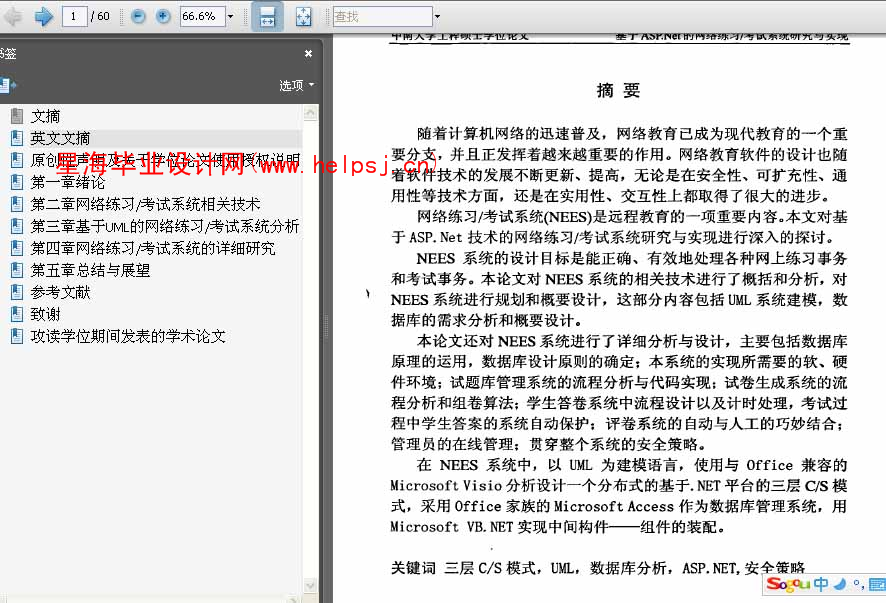Screen dimensions: 886x603
Task: Open the 参考文献 bookmark
Action: 60,293
